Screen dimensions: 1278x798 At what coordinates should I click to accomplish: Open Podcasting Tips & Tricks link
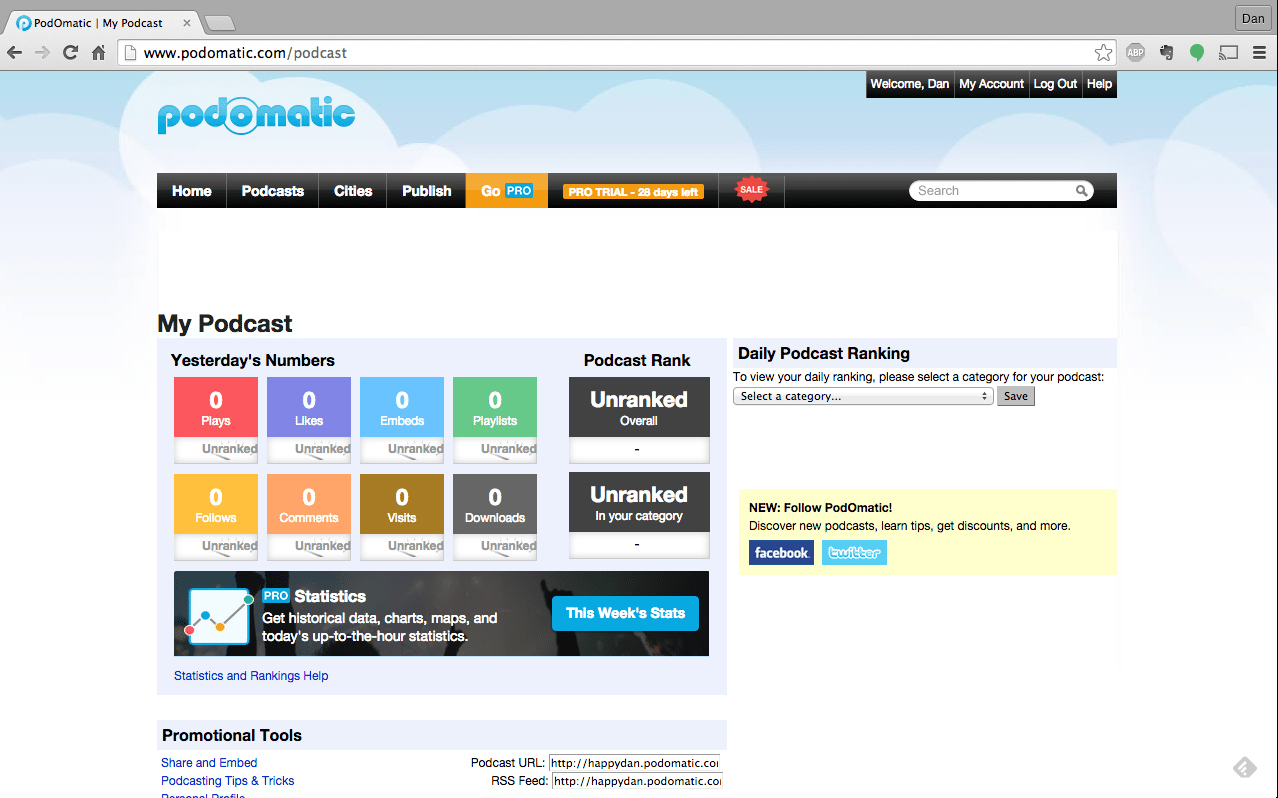[228, 781]
